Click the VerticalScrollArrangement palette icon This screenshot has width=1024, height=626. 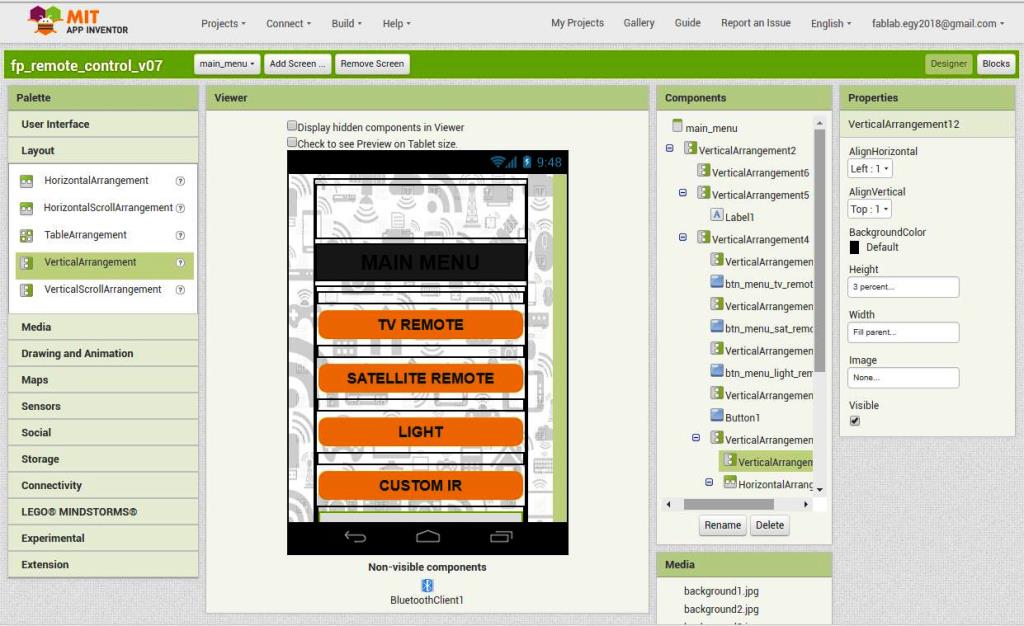pos(27,290)
